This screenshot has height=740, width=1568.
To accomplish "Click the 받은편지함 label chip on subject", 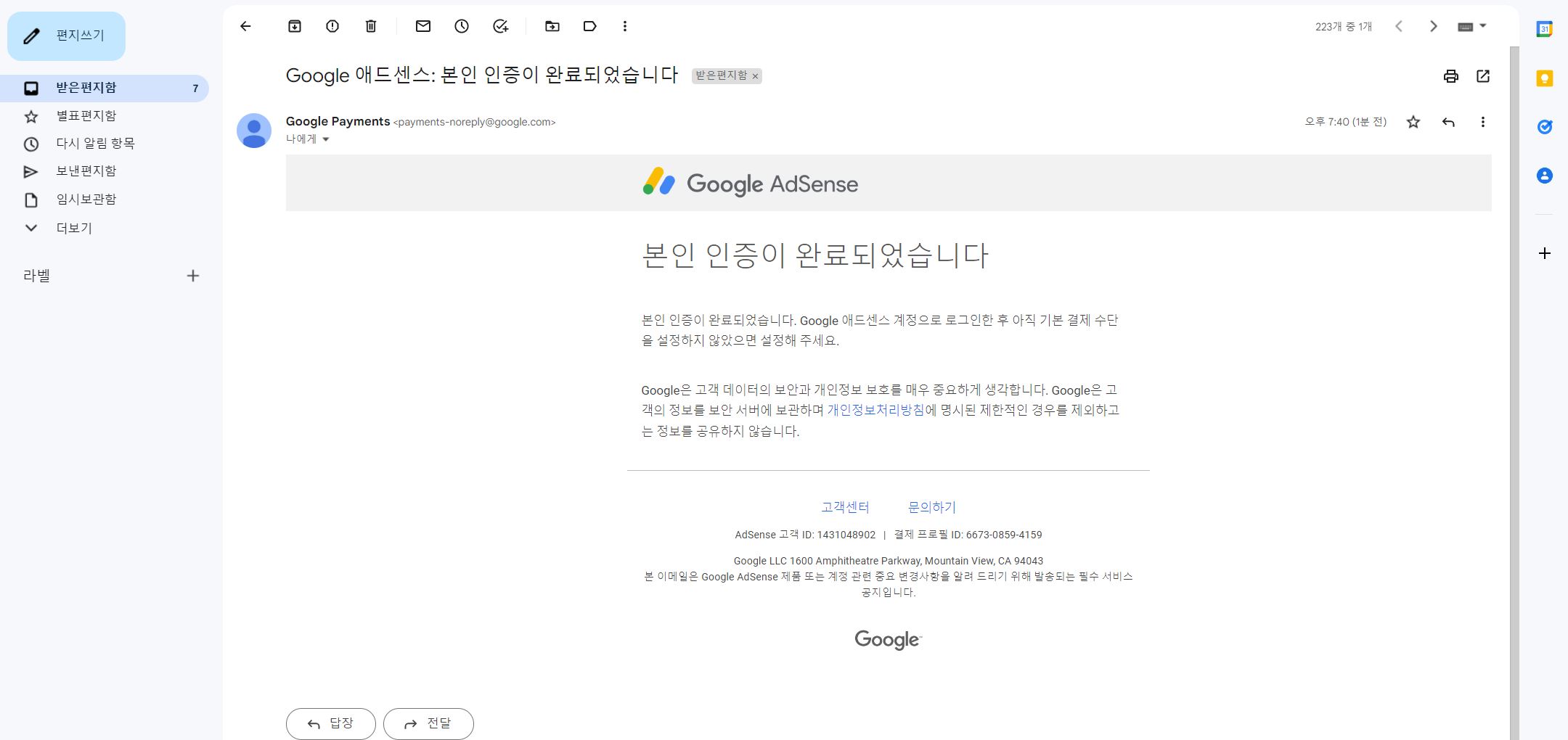I will [x=721, y=75].
